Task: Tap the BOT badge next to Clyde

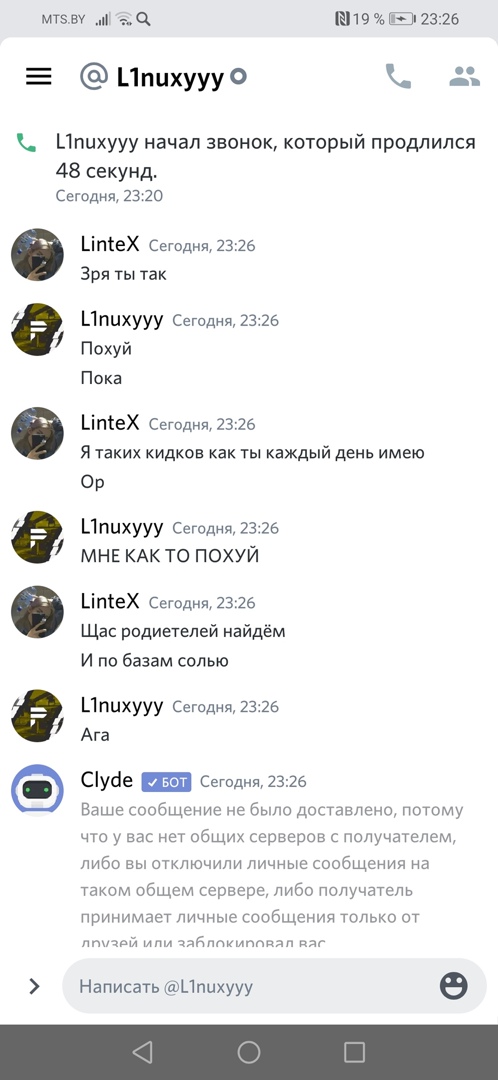Action: tap(167, 782)
